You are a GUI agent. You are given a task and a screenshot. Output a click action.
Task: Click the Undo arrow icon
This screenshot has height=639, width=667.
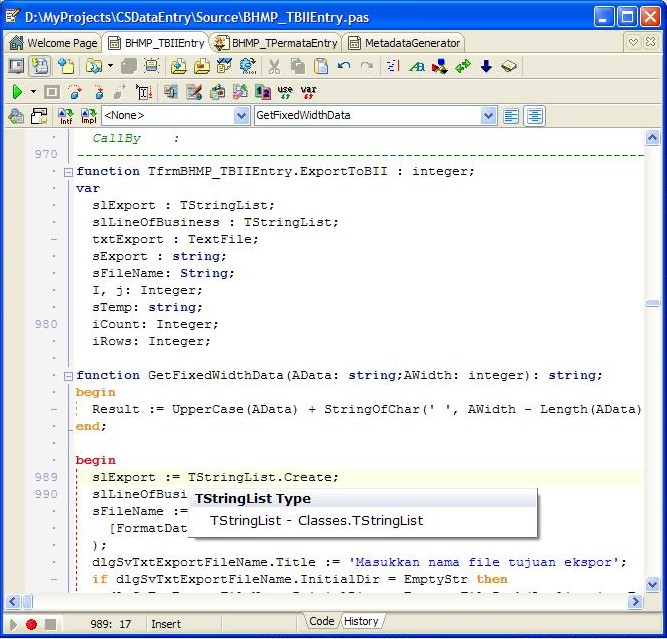click(344, 66)
